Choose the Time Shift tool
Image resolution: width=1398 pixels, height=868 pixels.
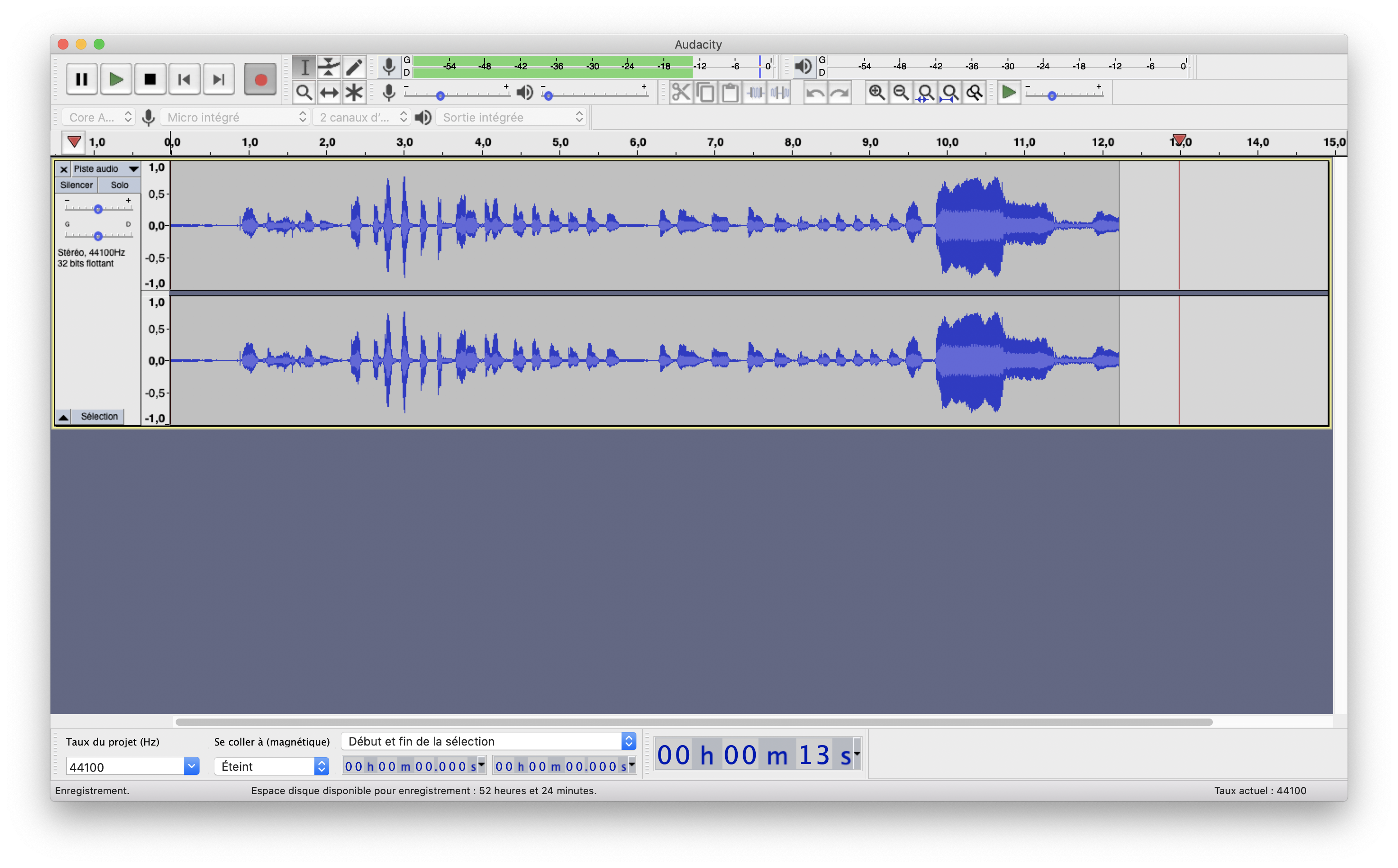coord(329,92)
